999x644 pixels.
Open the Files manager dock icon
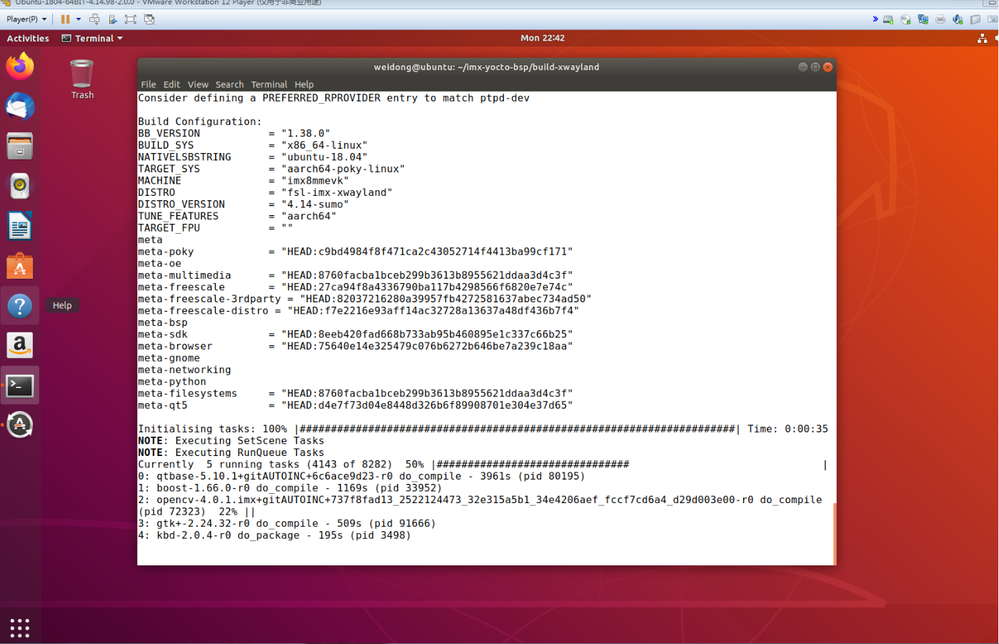(20, 147)
